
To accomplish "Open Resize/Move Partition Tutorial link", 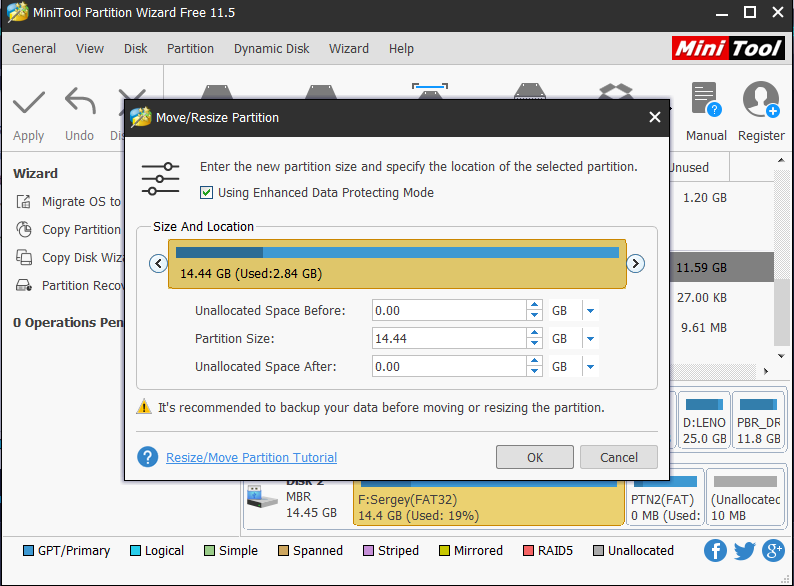I will click(x=251, y=457).
